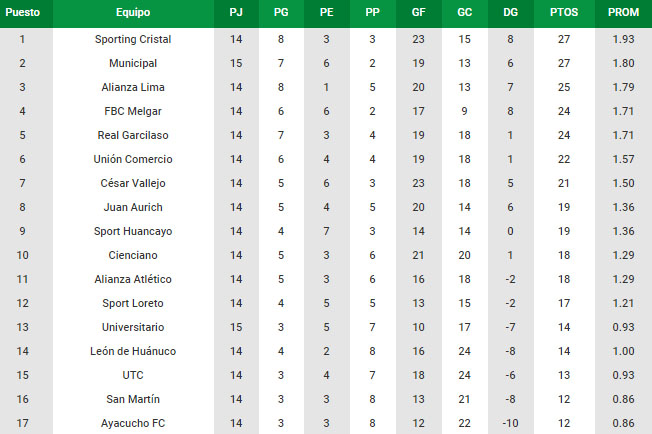Select the César Vallejo team name
The image size is (652, 434).
pyautogui.click(x=133, y=183)
